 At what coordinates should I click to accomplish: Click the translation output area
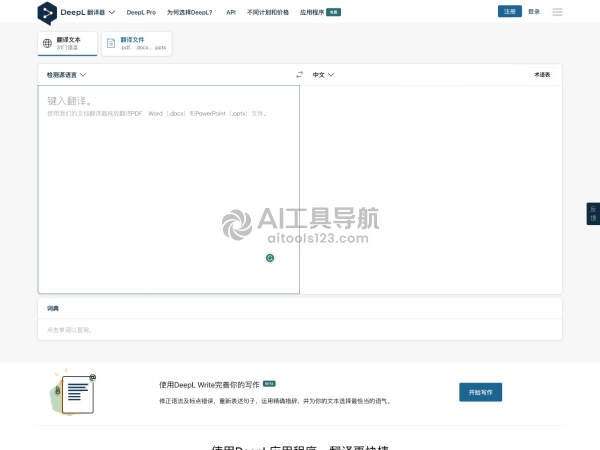[x=431, y=190]
